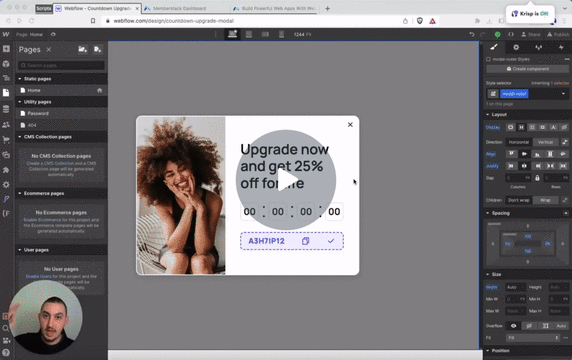Screen dimensions: 572x360
Task: Create a new page with add-page icon
Action: coord(97,49)
